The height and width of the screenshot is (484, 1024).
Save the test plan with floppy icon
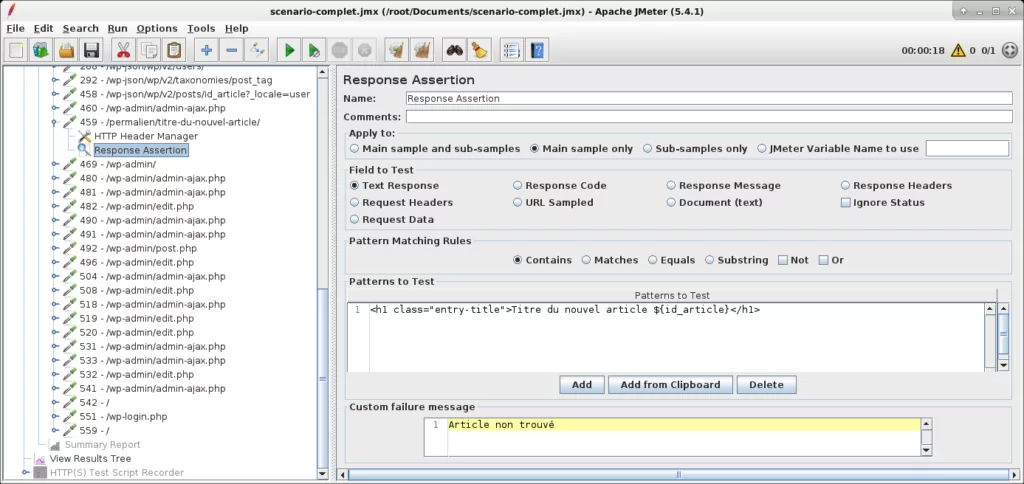pyautogui.click(x=91, y=50)
